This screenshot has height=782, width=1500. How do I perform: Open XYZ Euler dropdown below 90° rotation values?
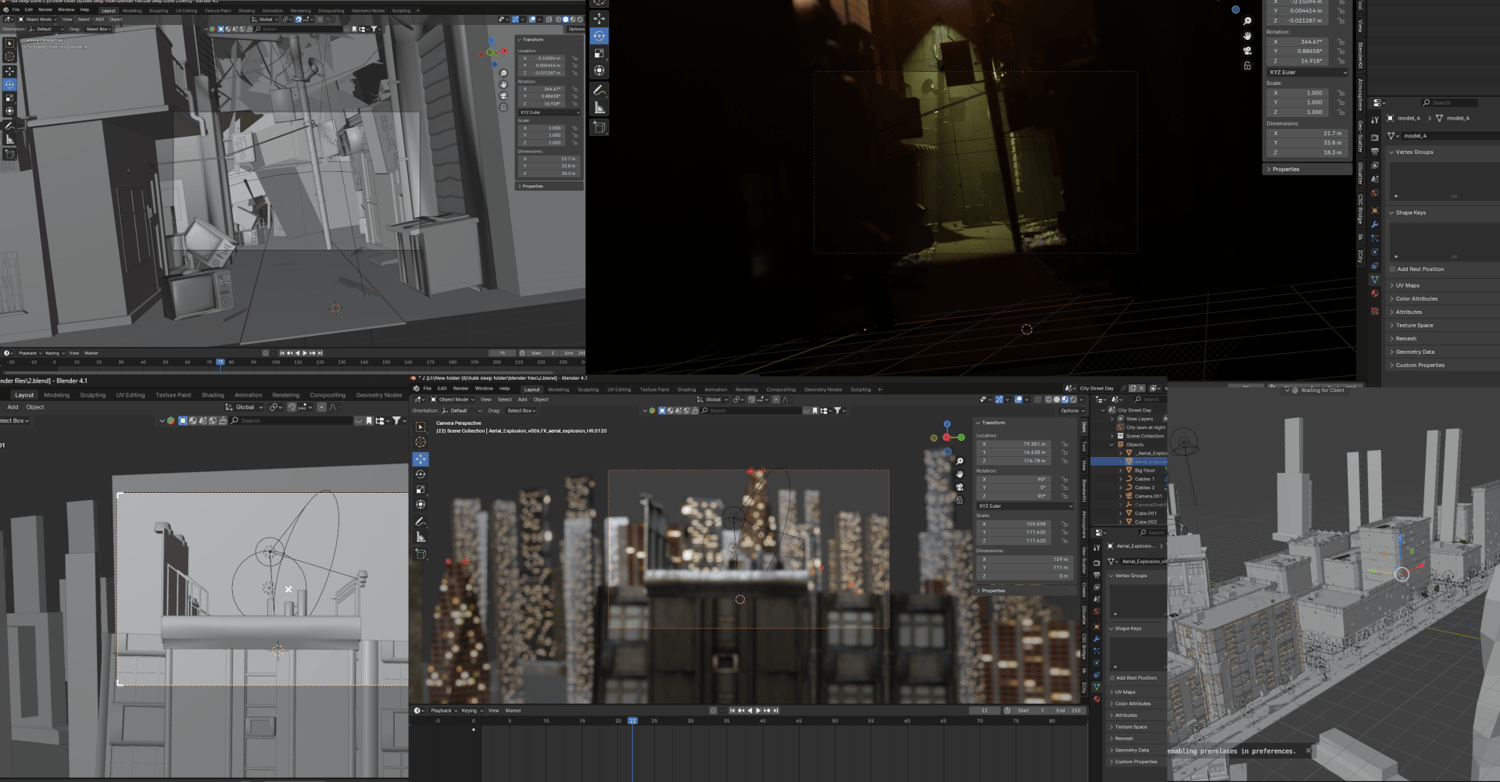pyautogui.click(x=1024, y=506)
